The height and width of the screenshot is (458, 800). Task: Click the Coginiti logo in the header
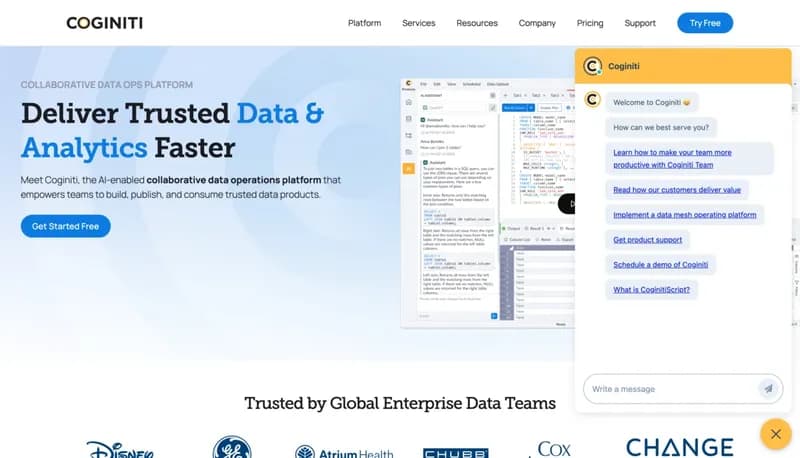105,23
